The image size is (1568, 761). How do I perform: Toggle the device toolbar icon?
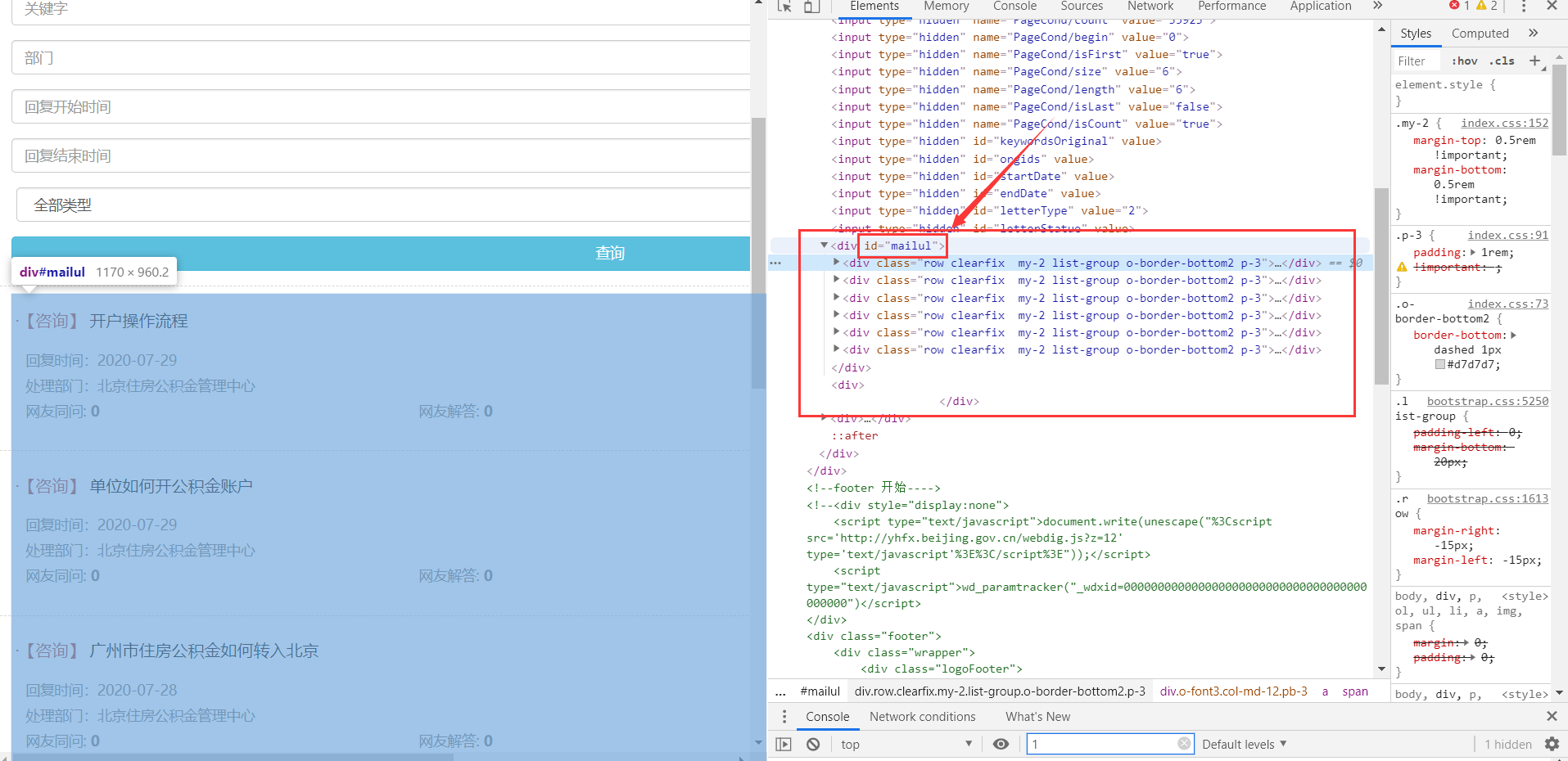coord(811,7)
